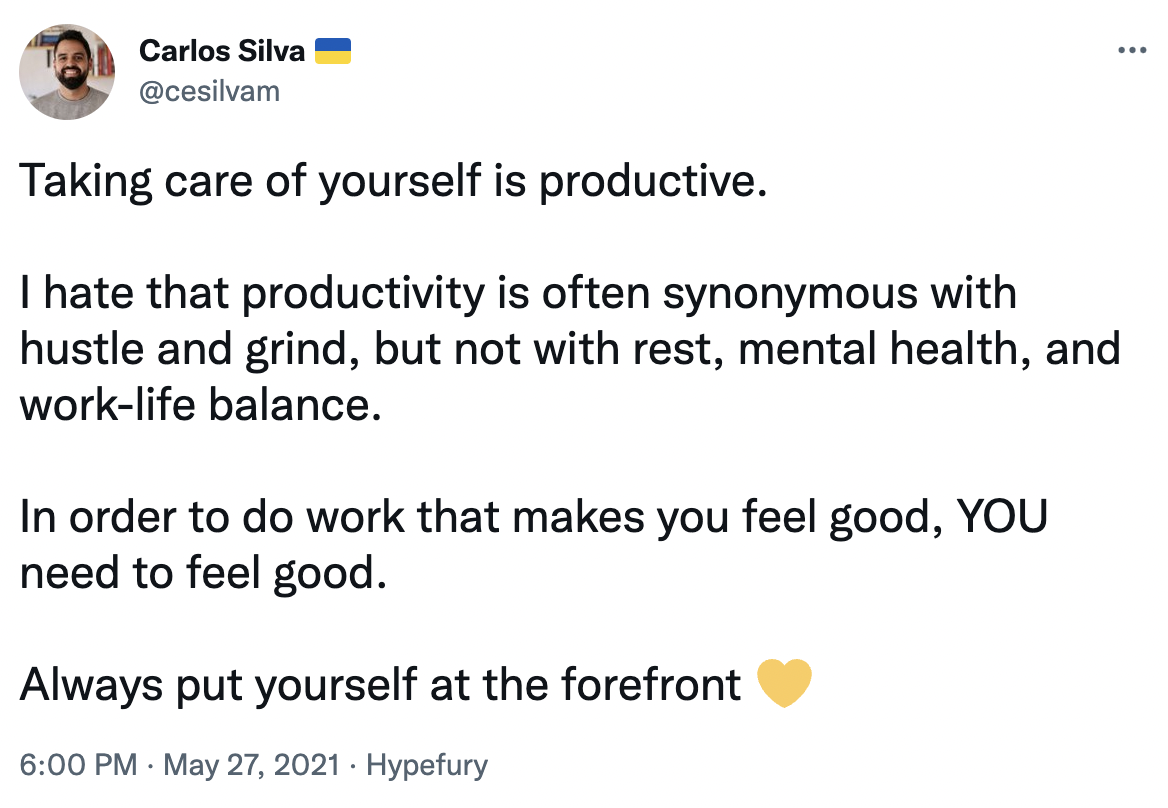Click Carlos Silva's profile picture
The width and height of the screenshot is (1168, 808).
pyautogui.click(x=67, y=71)
